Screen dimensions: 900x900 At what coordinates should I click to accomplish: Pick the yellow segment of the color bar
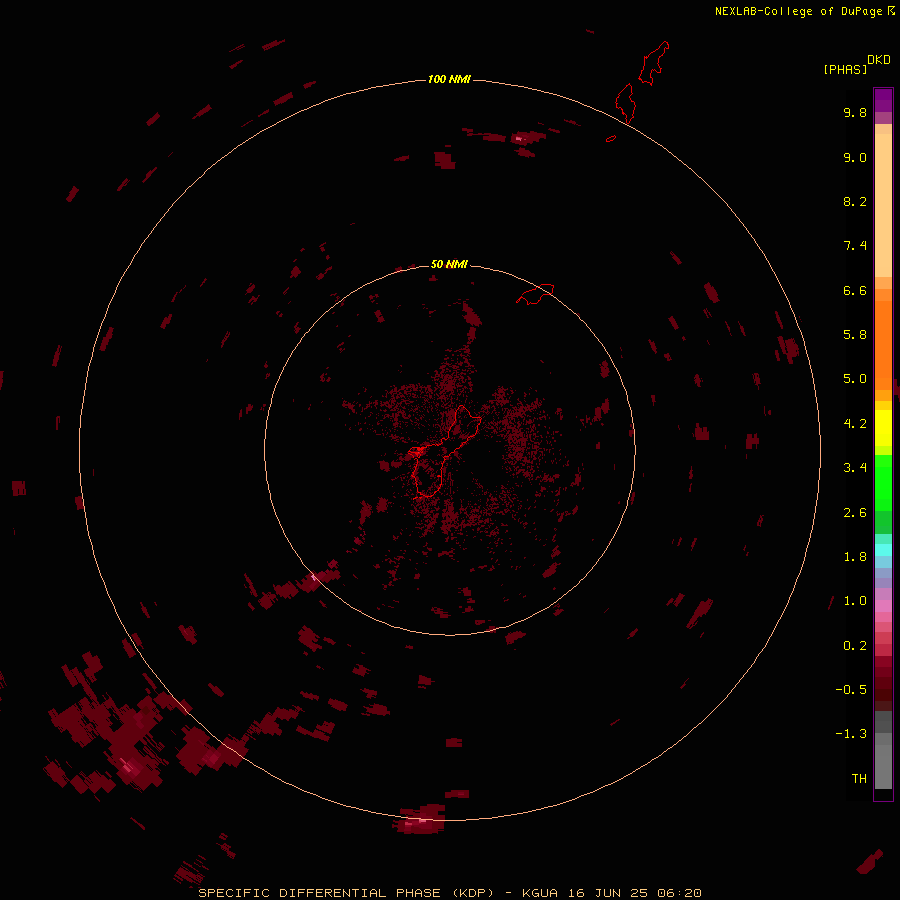click(x=883, y=428)
